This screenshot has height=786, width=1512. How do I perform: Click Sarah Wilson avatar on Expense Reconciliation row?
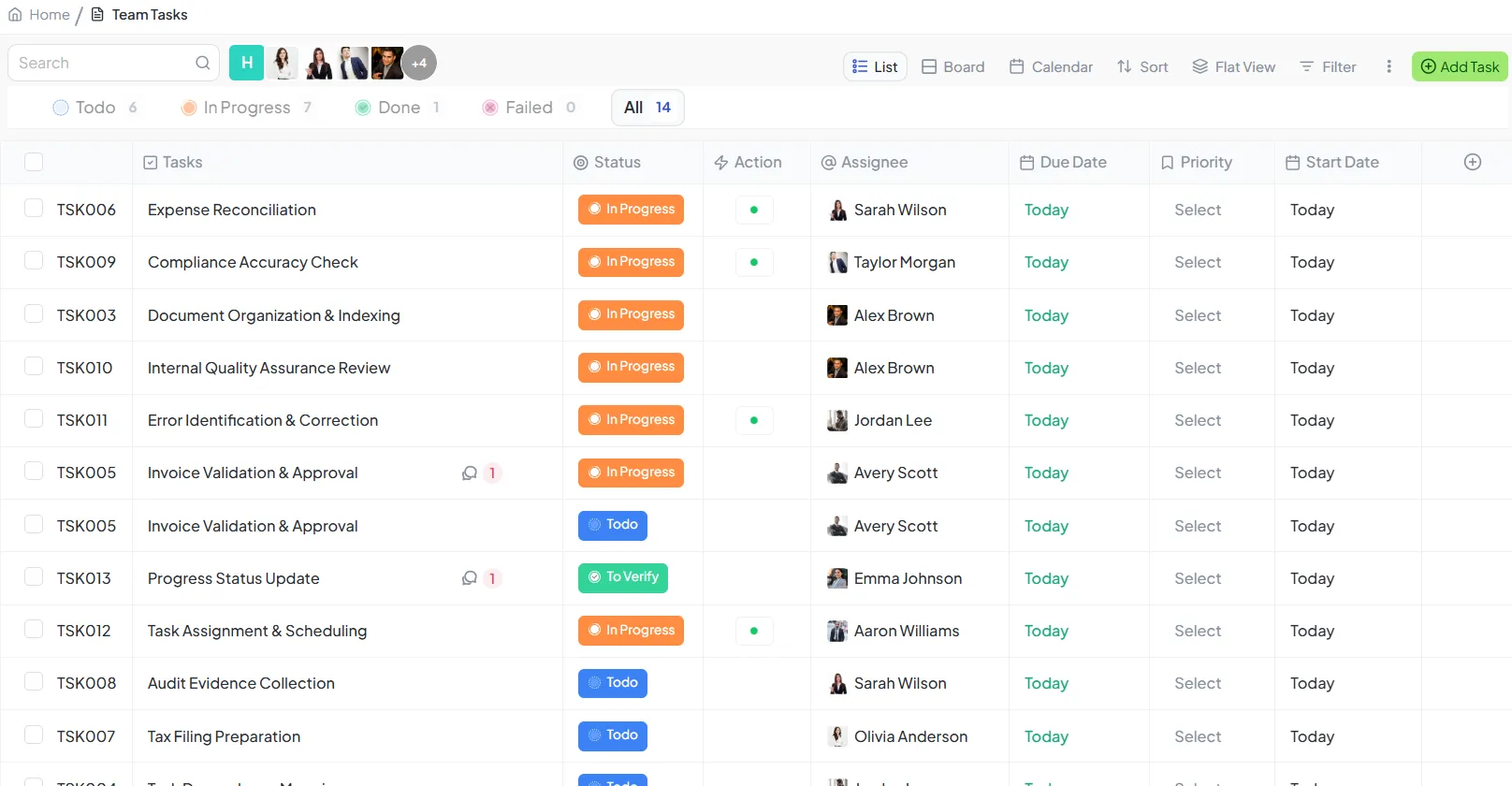point(837,211)
